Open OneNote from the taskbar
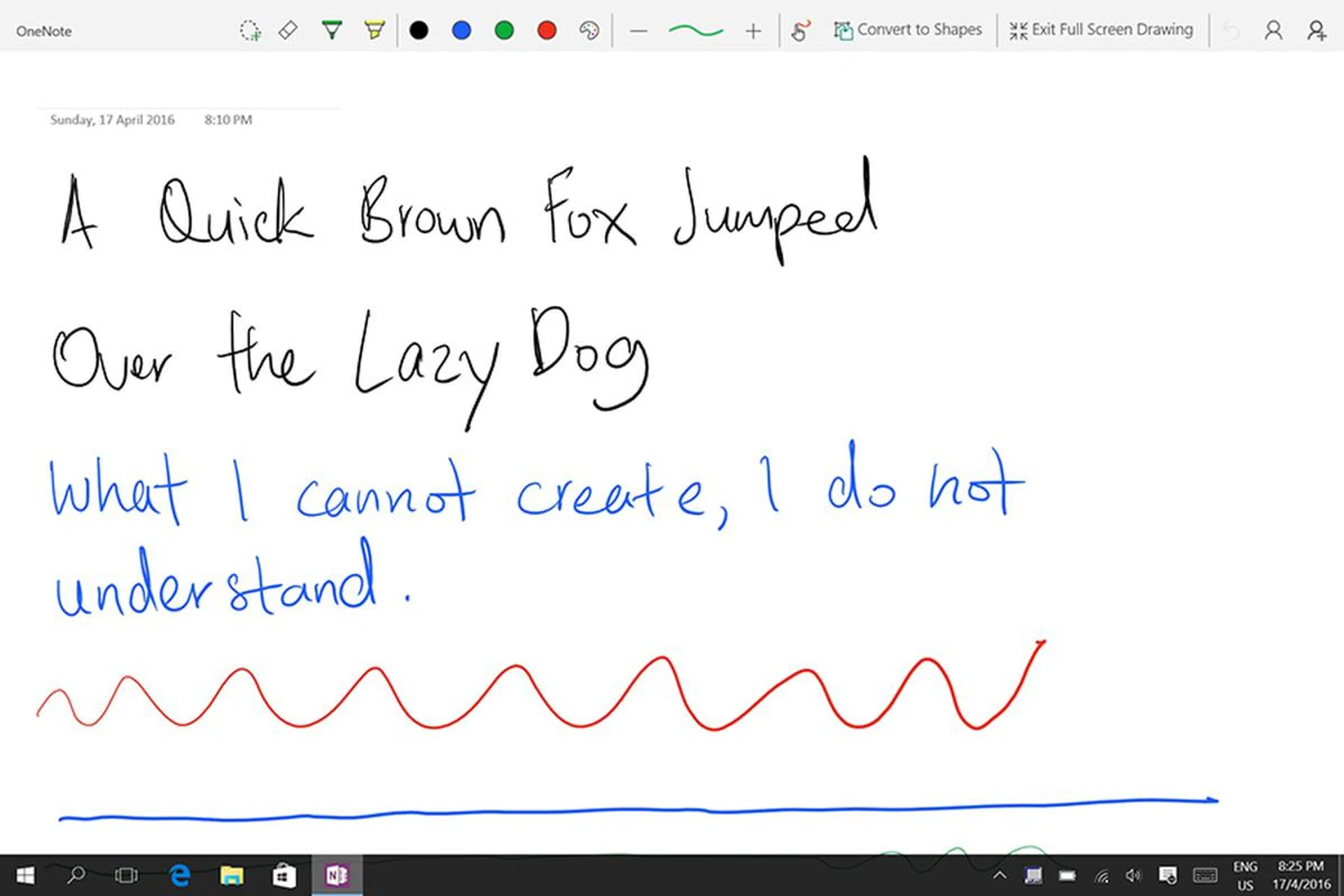1344x896 pixels. tap(337, 875)
